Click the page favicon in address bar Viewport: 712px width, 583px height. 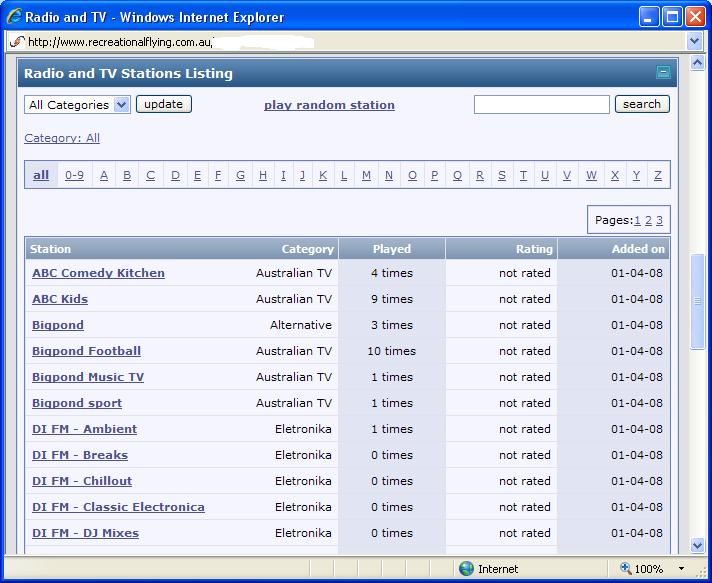click(x=16, y=42)
